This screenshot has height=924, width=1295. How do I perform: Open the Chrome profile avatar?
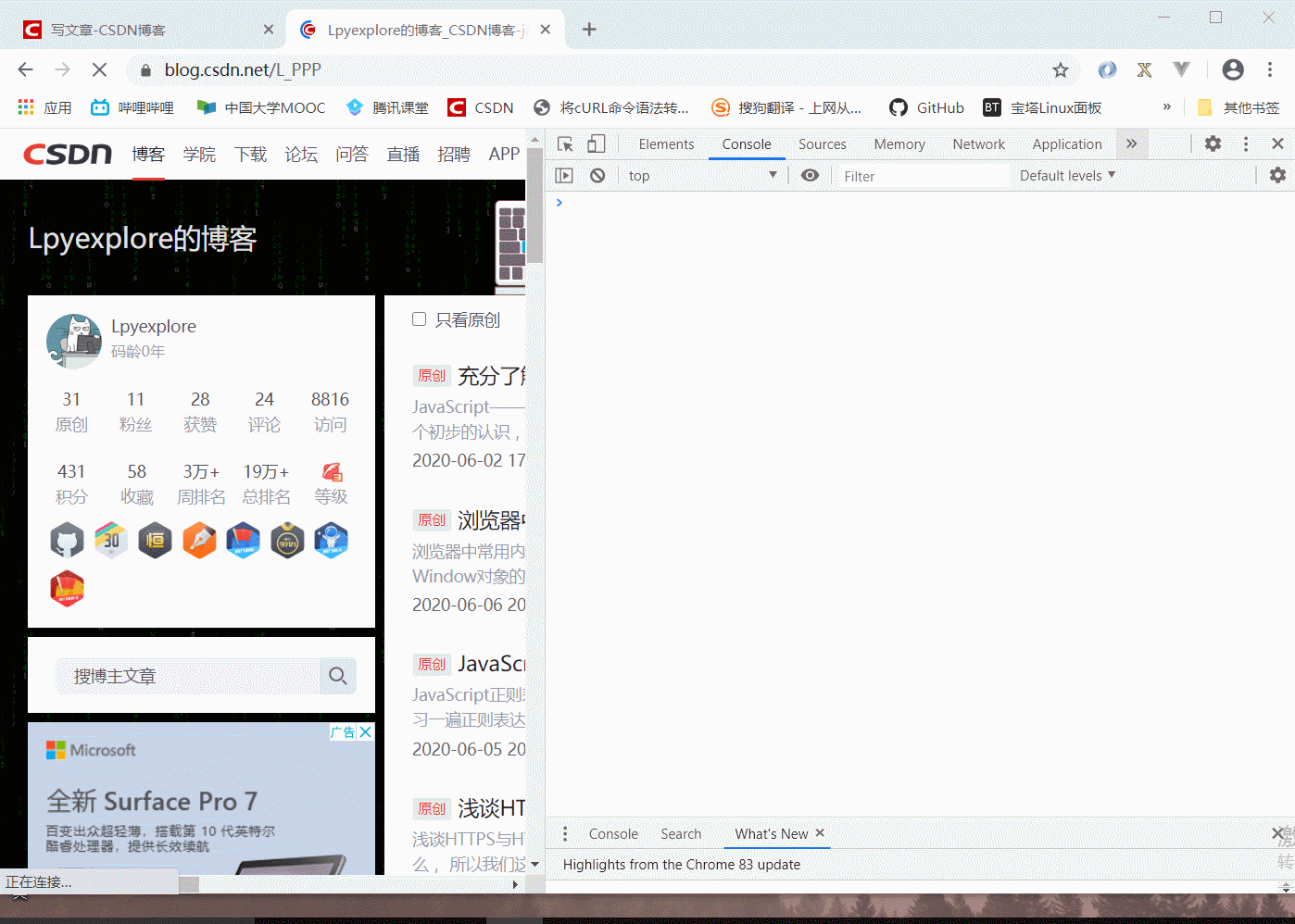[x=1232, y=69]
